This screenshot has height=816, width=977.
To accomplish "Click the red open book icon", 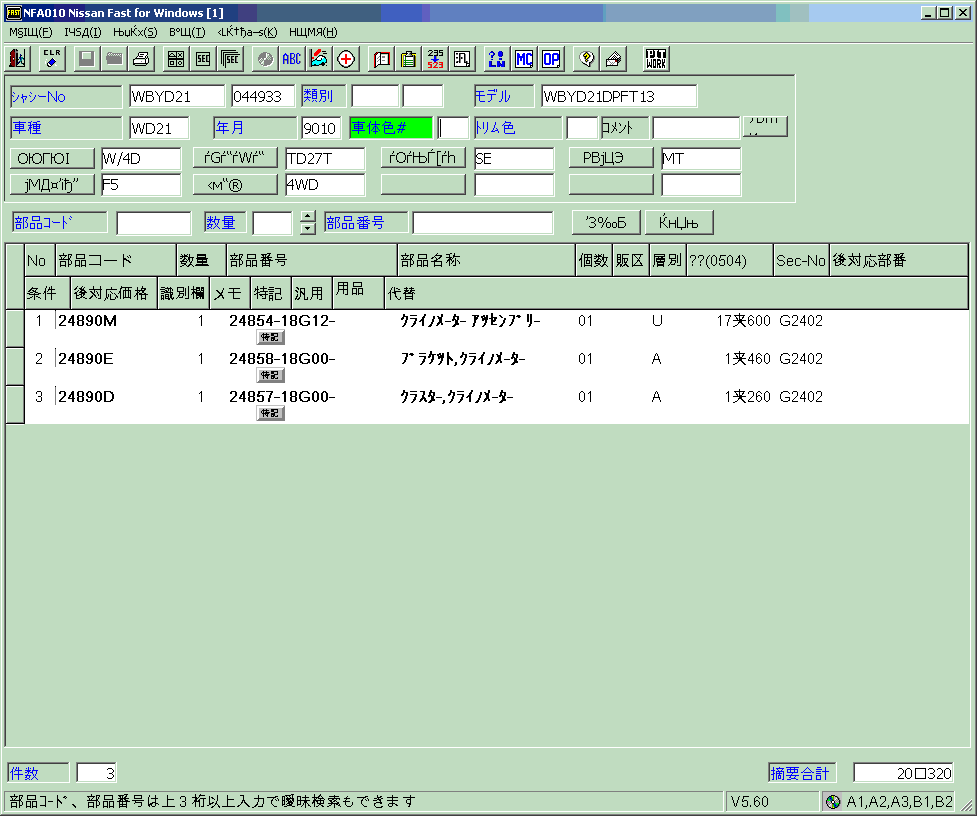I will [x=381, y=59].
